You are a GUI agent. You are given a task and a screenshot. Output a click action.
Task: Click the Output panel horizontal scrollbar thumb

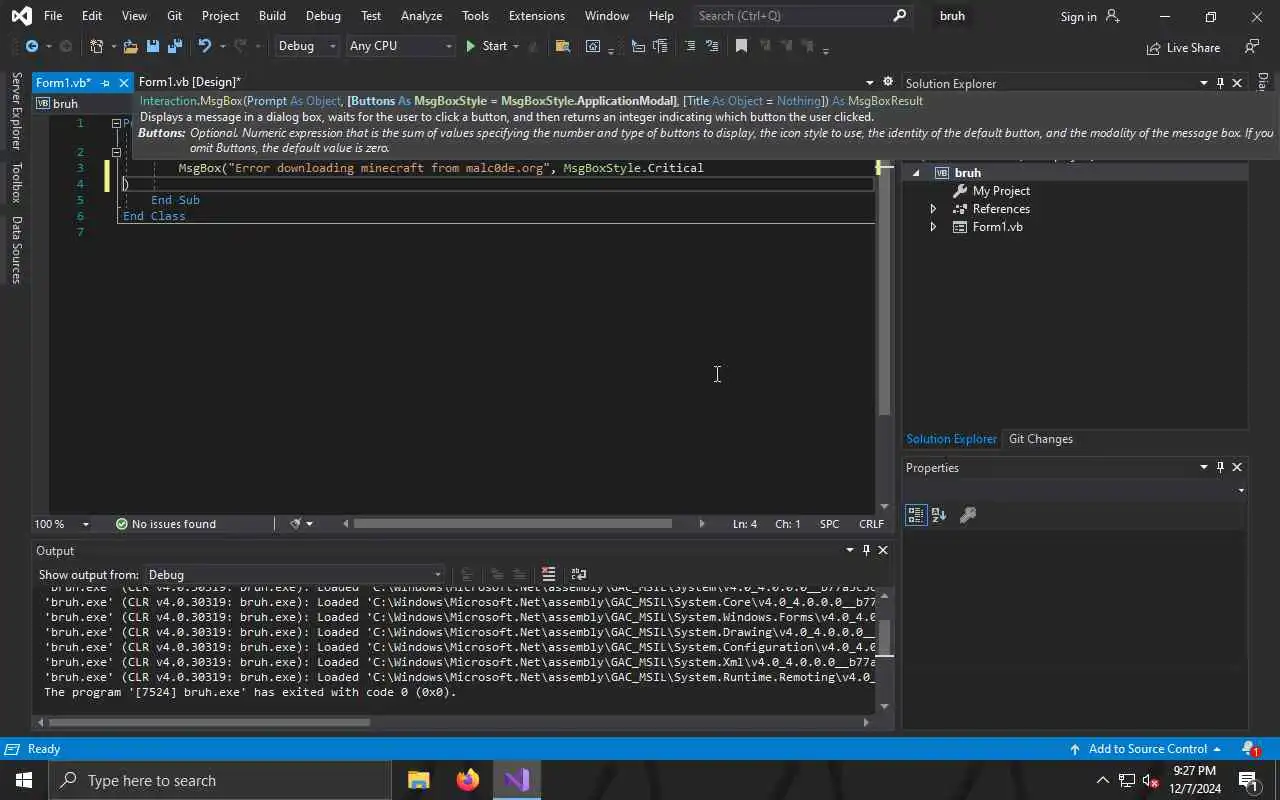[209, 722]
